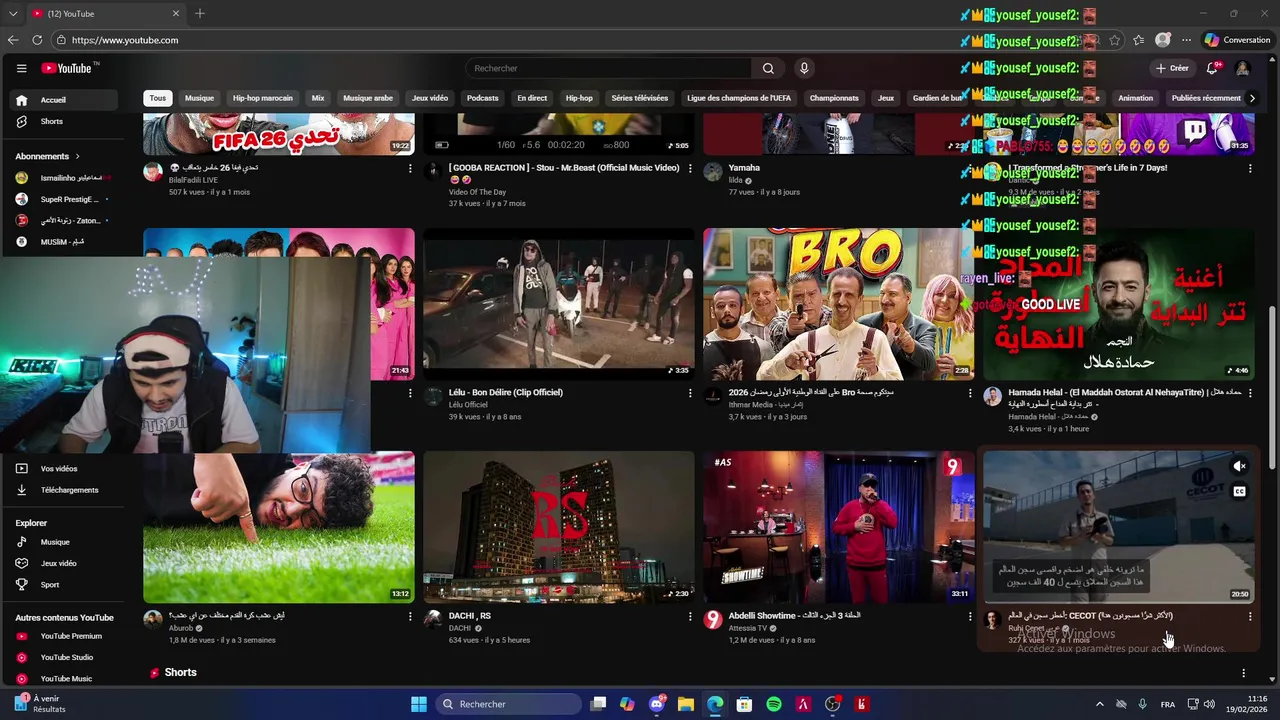Screen dimensions: 1280x720
Task: Go to Accueil in the sidebar
Action: 62,100
